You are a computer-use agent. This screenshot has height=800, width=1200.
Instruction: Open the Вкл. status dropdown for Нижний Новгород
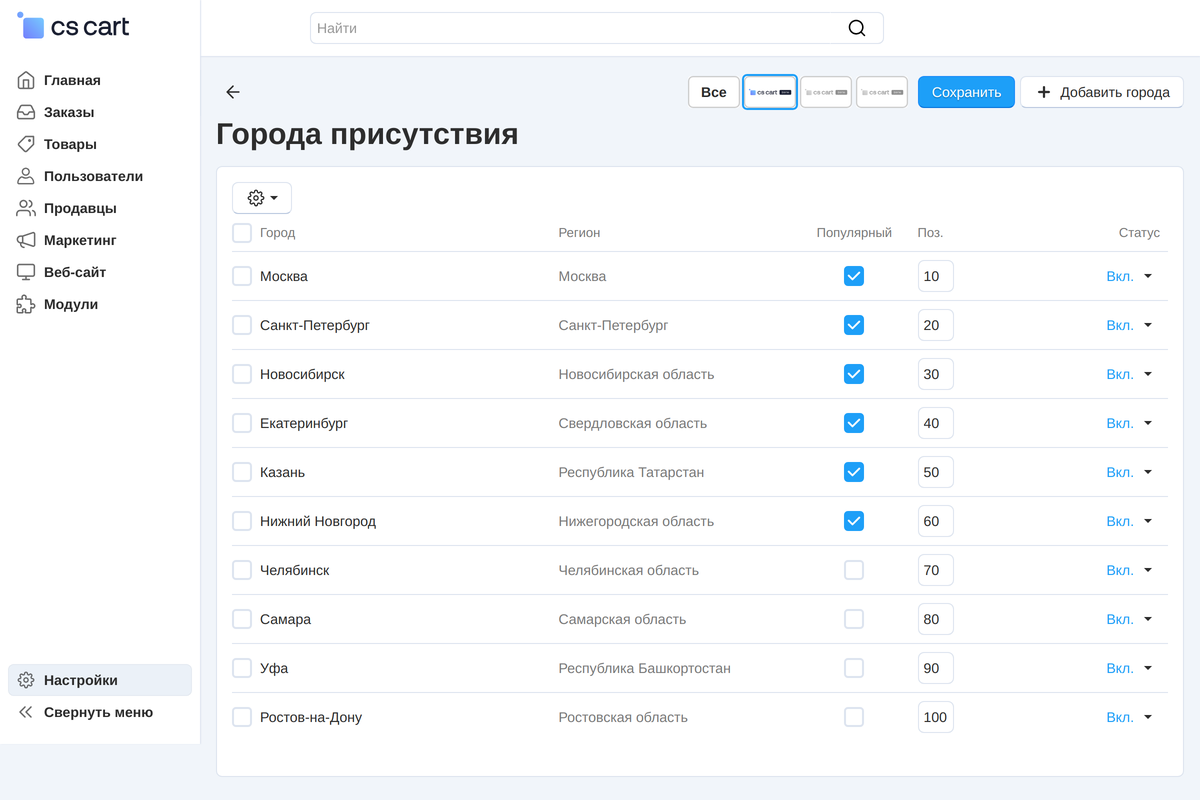pos(1130,521)
